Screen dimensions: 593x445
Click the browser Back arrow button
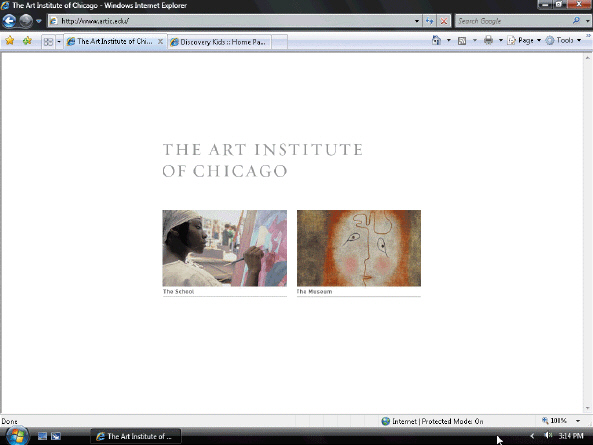(9, 21)
